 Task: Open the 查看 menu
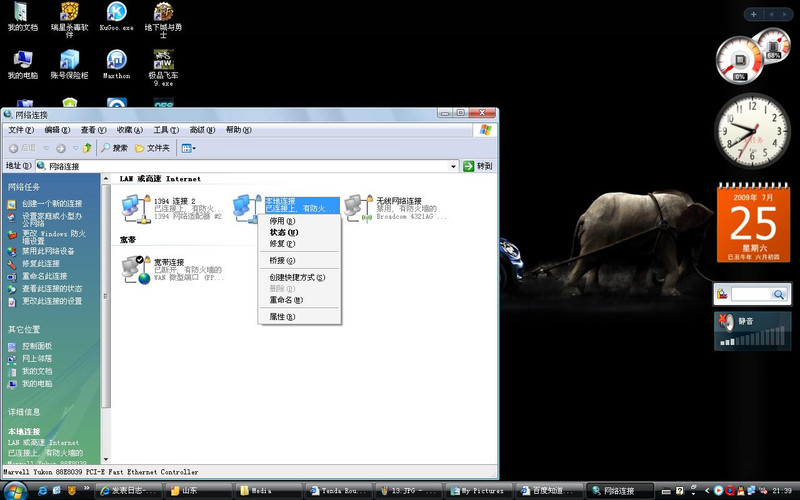93,130
